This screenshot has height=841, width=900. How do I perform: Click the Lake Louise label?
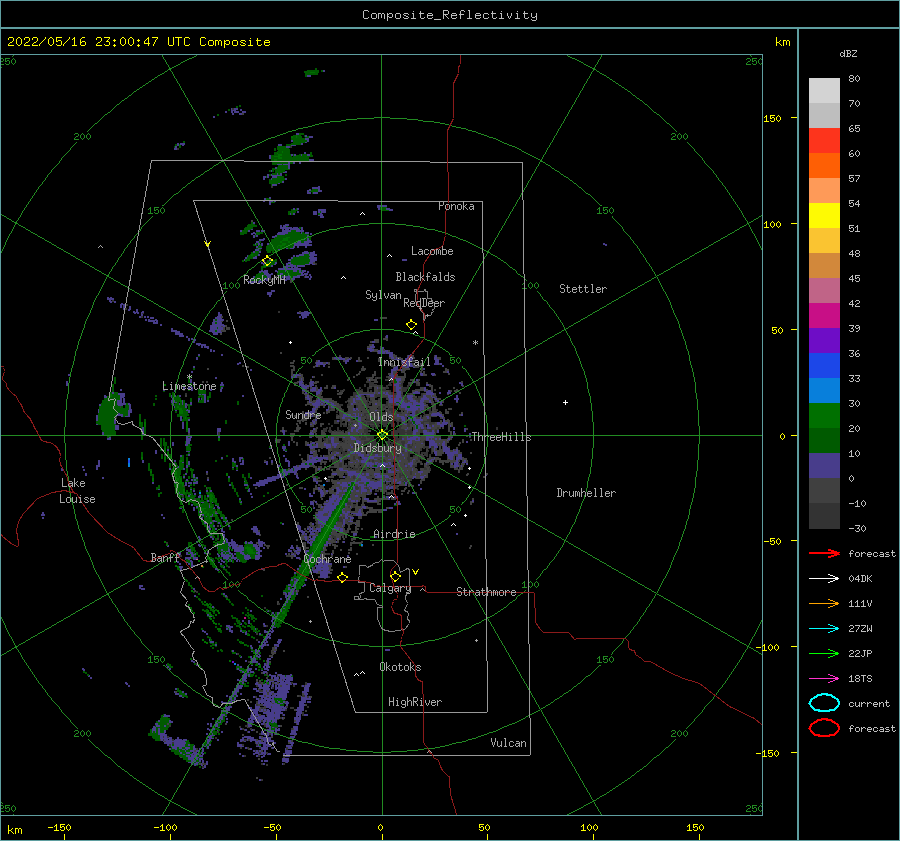pos(77,491)
